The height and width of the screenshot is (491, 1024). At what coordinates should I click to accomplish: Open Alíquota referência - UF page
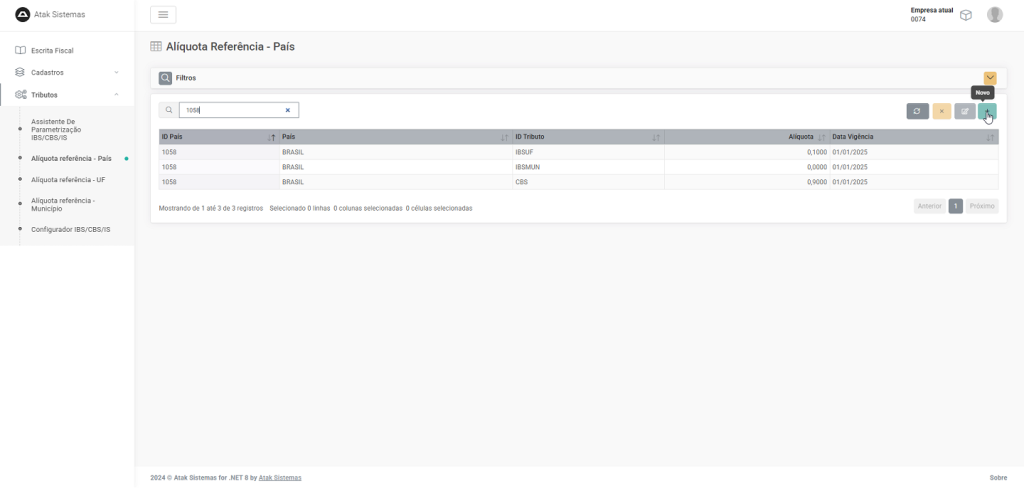tap(68, 180)
